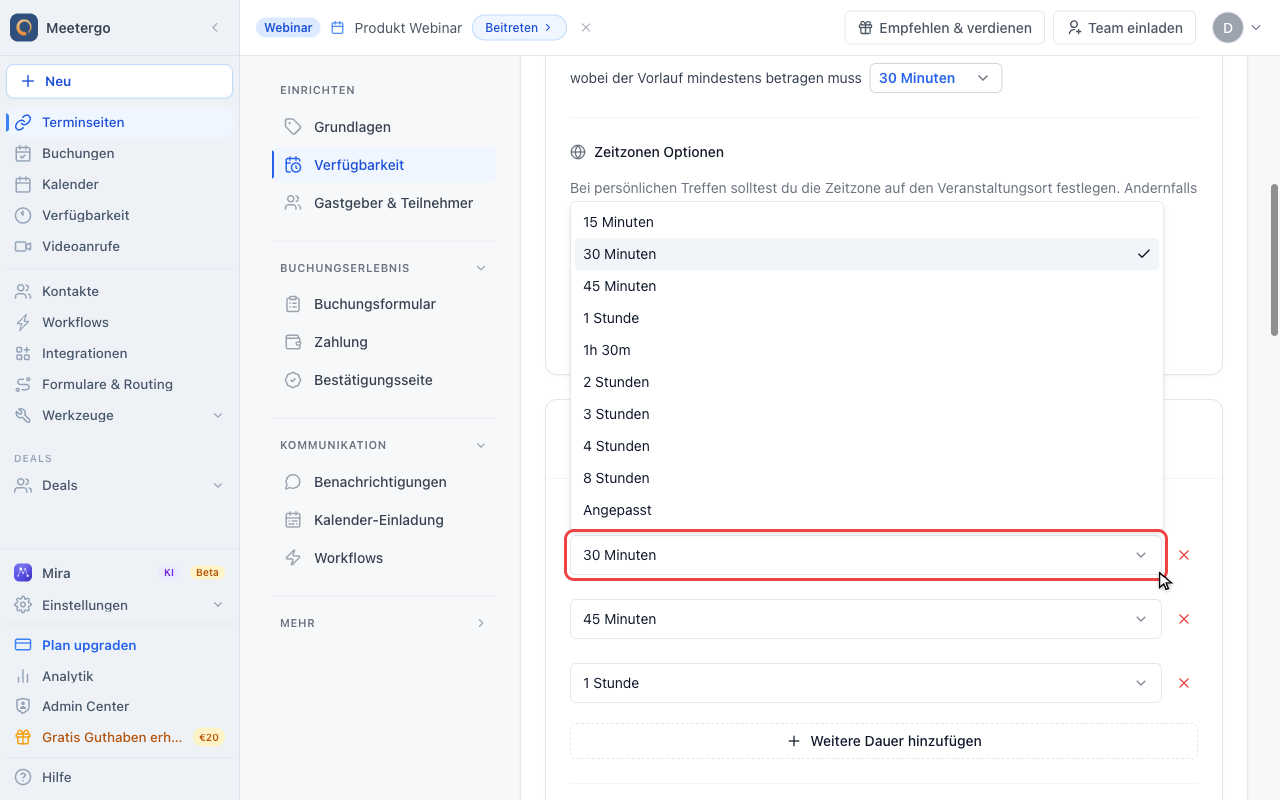The height and width of the screenshot is (800, 1280).
Task: Choose the 15 Minuten option
Action: (866, 222)
